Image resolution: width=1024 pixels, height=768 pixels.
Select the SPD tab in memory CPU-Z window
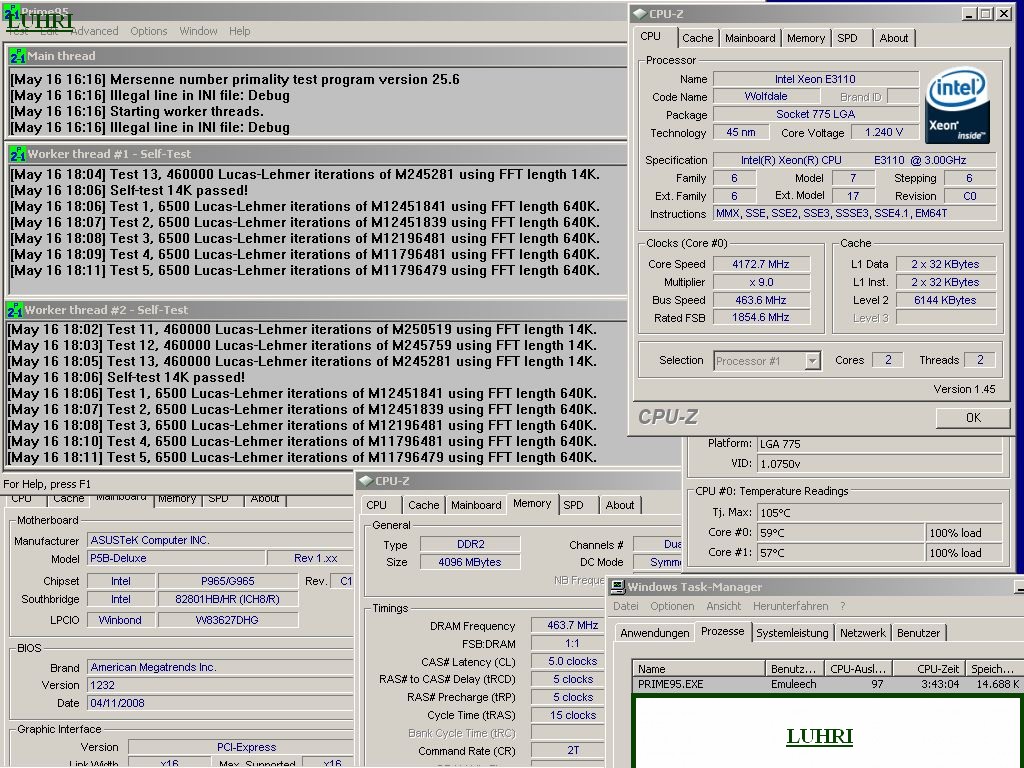(573, 505)
